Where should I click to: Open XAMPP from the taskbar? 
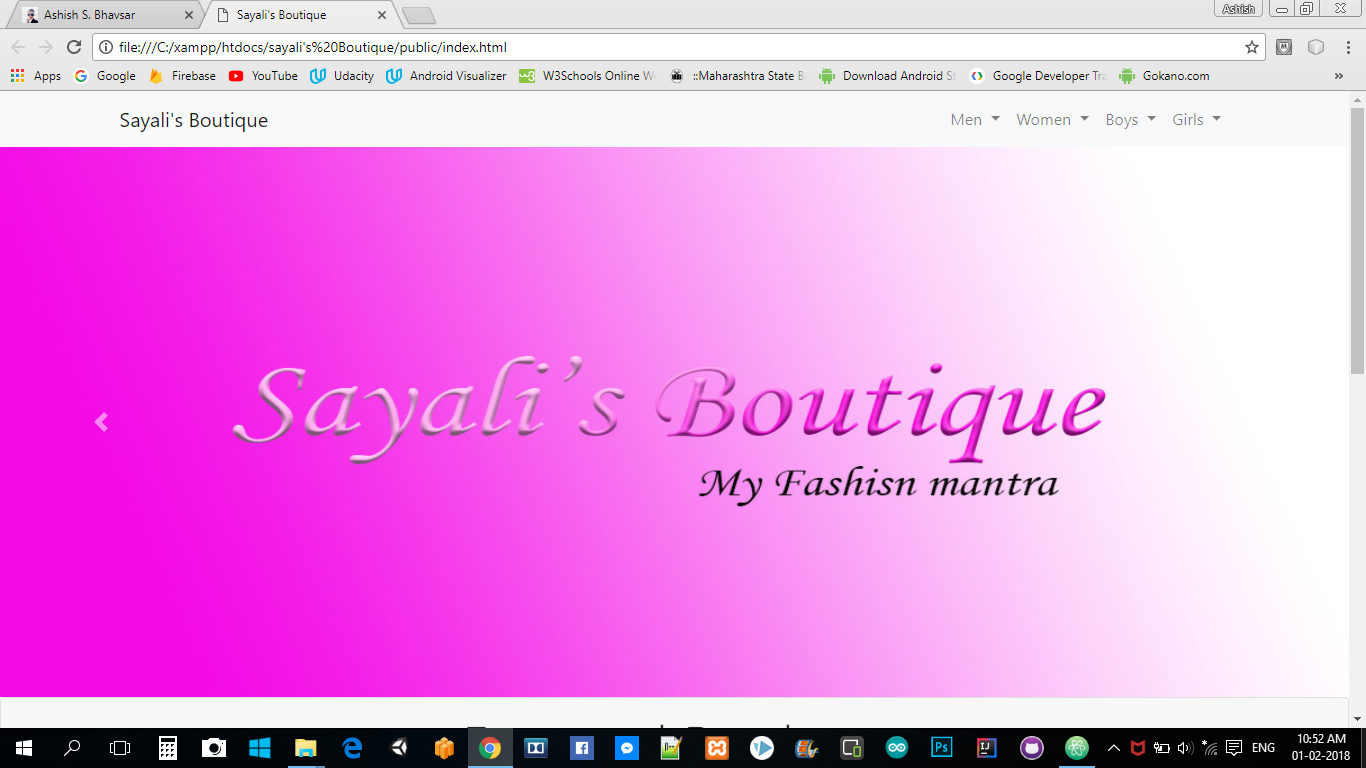pyautogui.click(x=717, y=747)
